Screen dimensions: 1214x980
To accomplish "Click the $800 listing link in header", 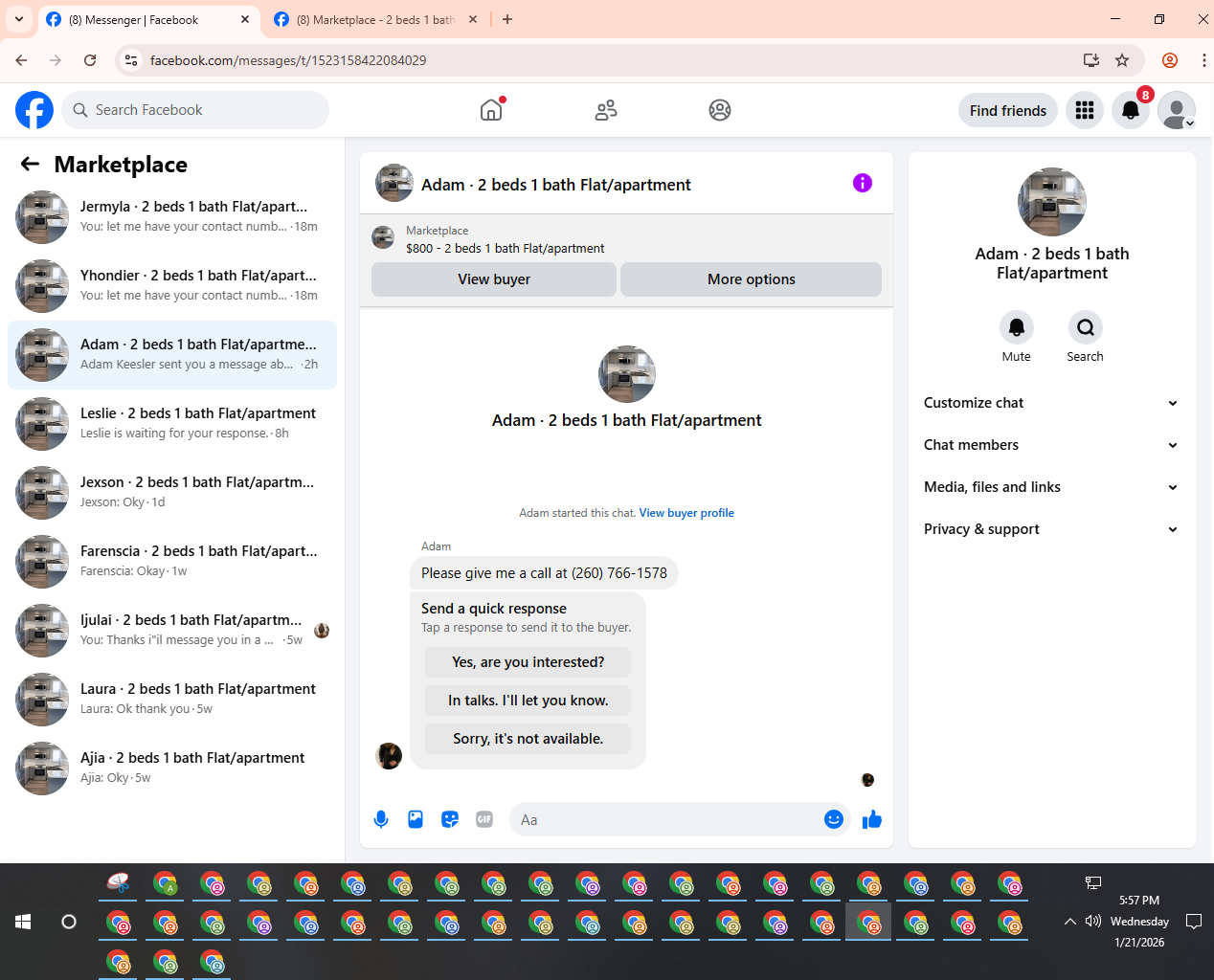I will click(506, 248).
